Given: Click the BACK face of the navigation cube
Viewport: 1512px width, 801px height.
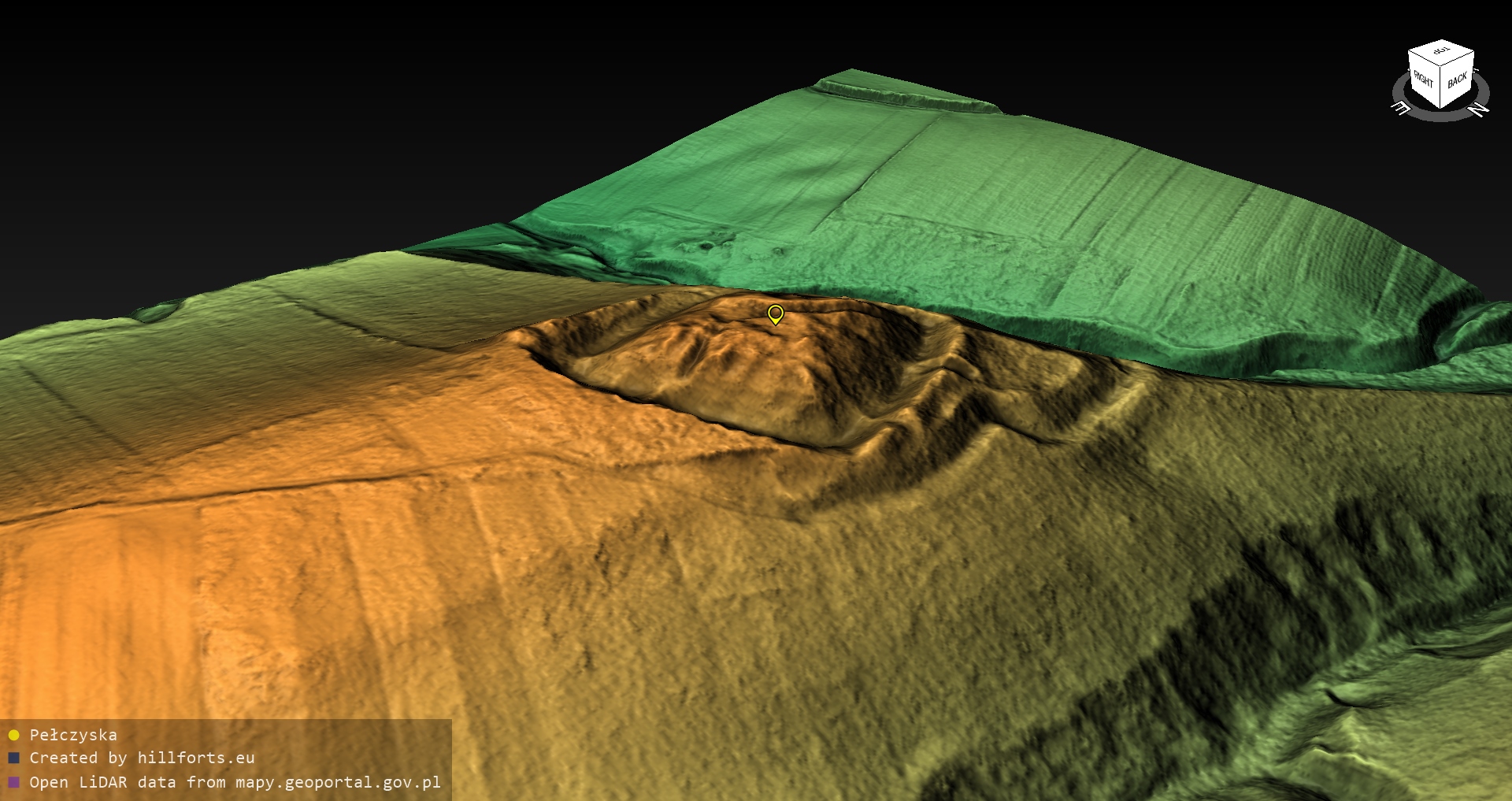Looking at the screenshot, I should coord(1457,80).
